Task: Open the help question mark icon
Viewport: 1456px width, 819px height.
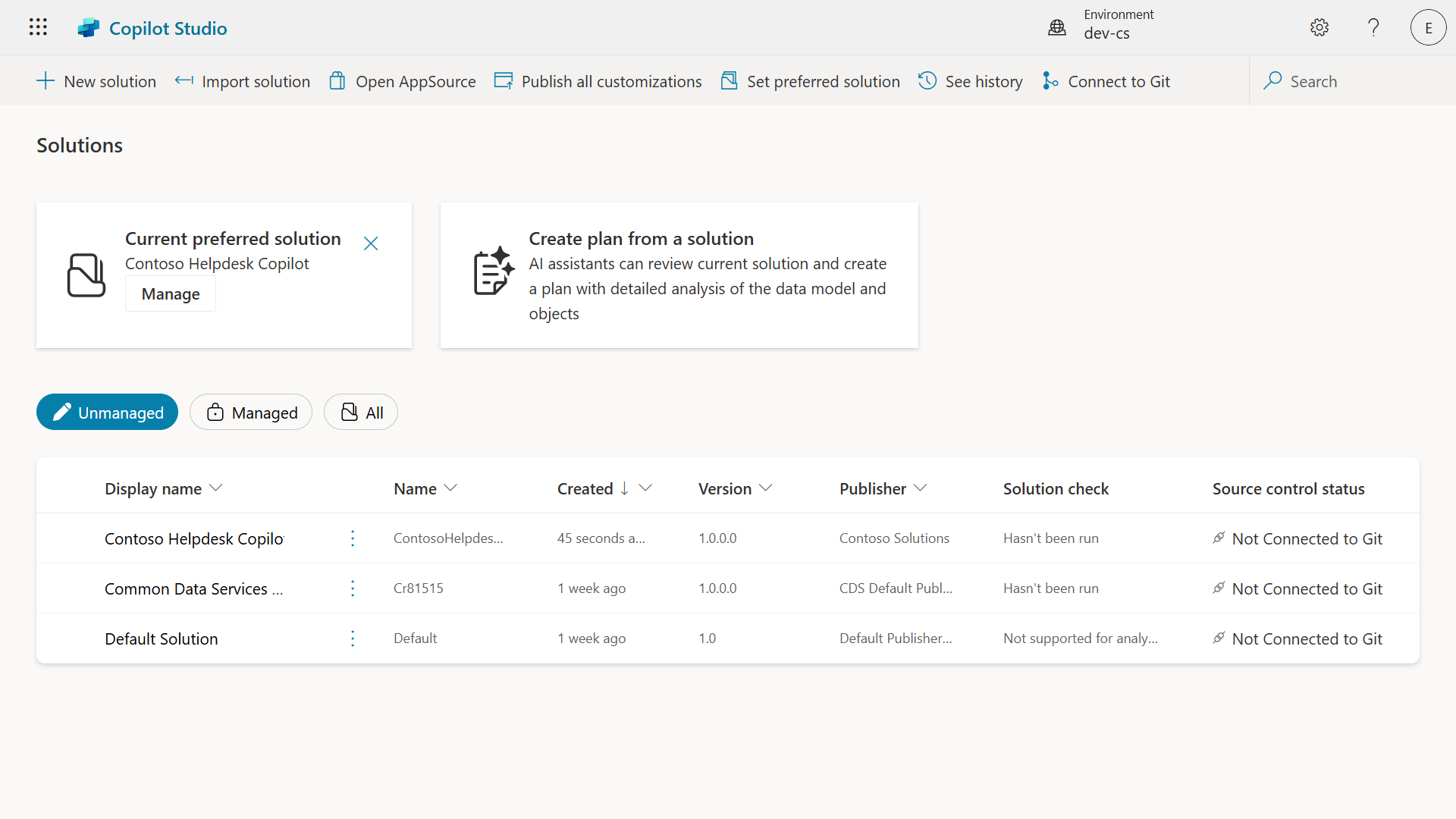Action: (1373, 27)
